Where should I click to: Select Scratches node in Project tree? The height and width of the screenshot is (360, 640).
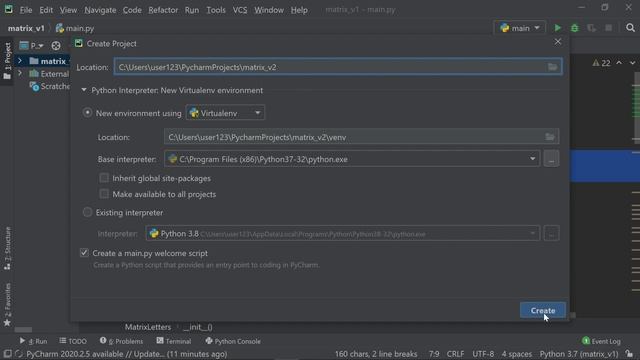[x=50, y=86]
